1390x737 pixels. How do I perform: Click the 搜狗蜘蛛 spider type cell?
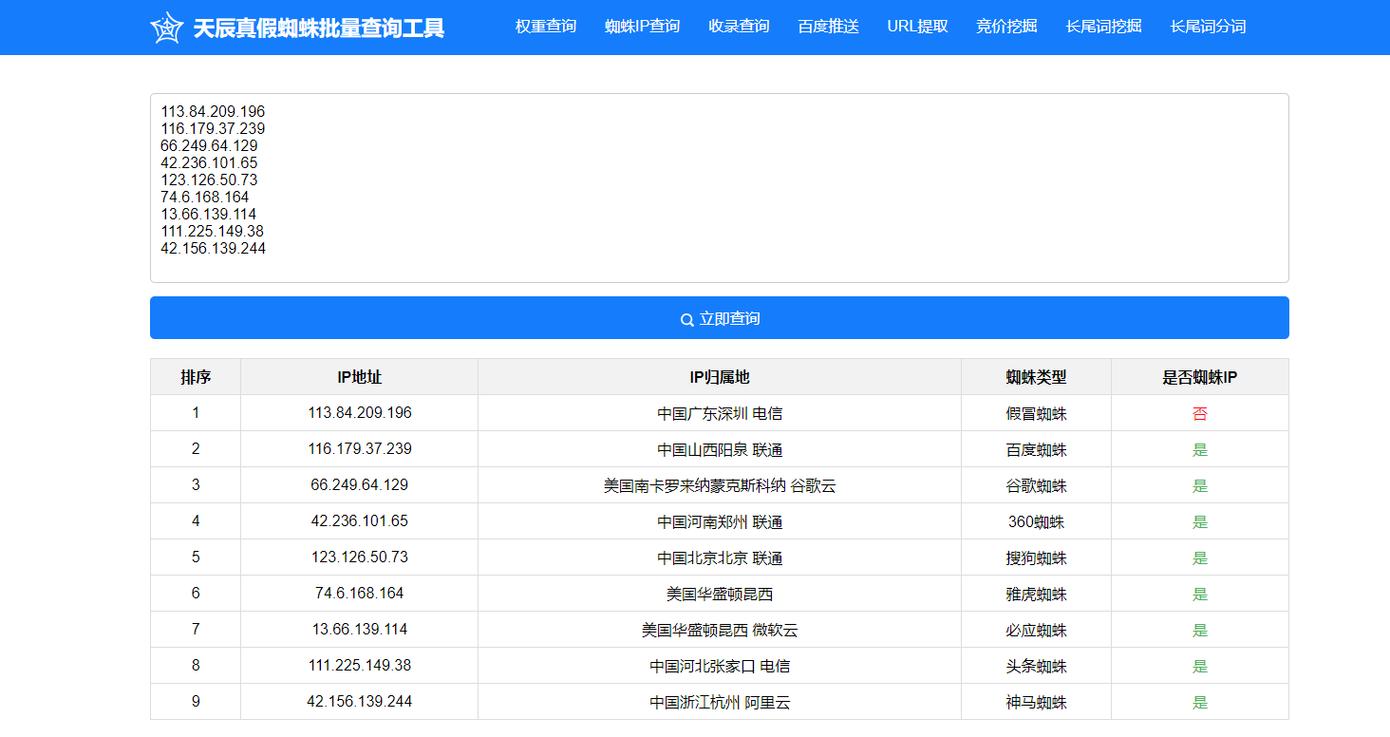coord(1036,557)
